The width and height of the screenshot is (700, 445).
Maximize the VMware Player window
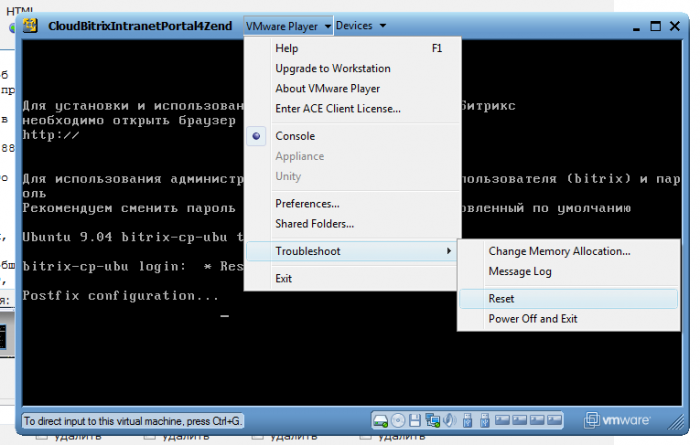655,26
